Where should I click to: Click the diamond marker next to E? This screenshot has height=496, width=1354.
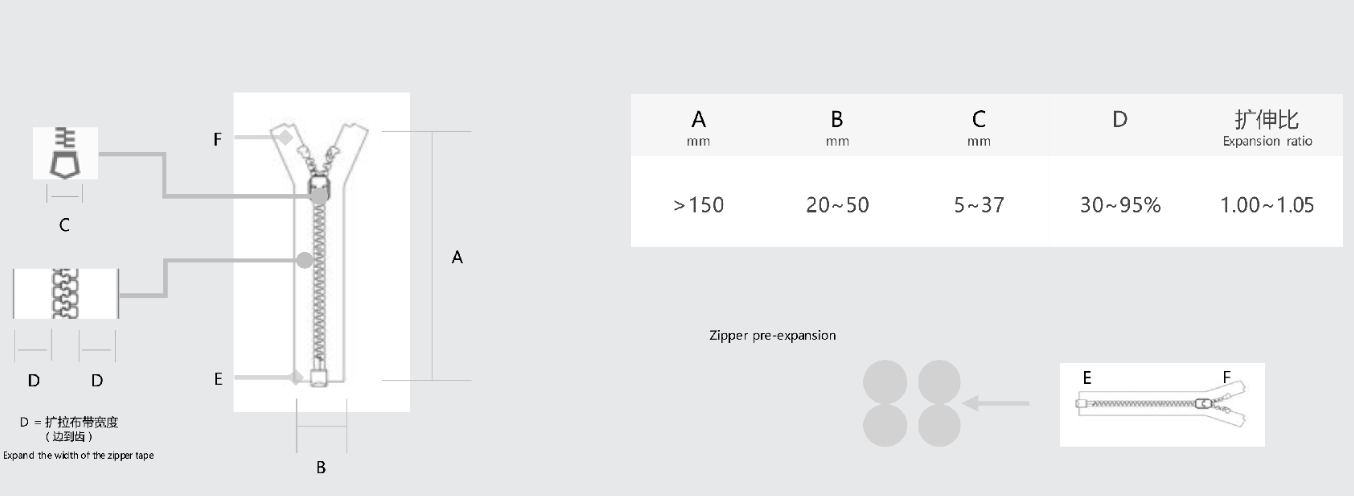[294, 377]
